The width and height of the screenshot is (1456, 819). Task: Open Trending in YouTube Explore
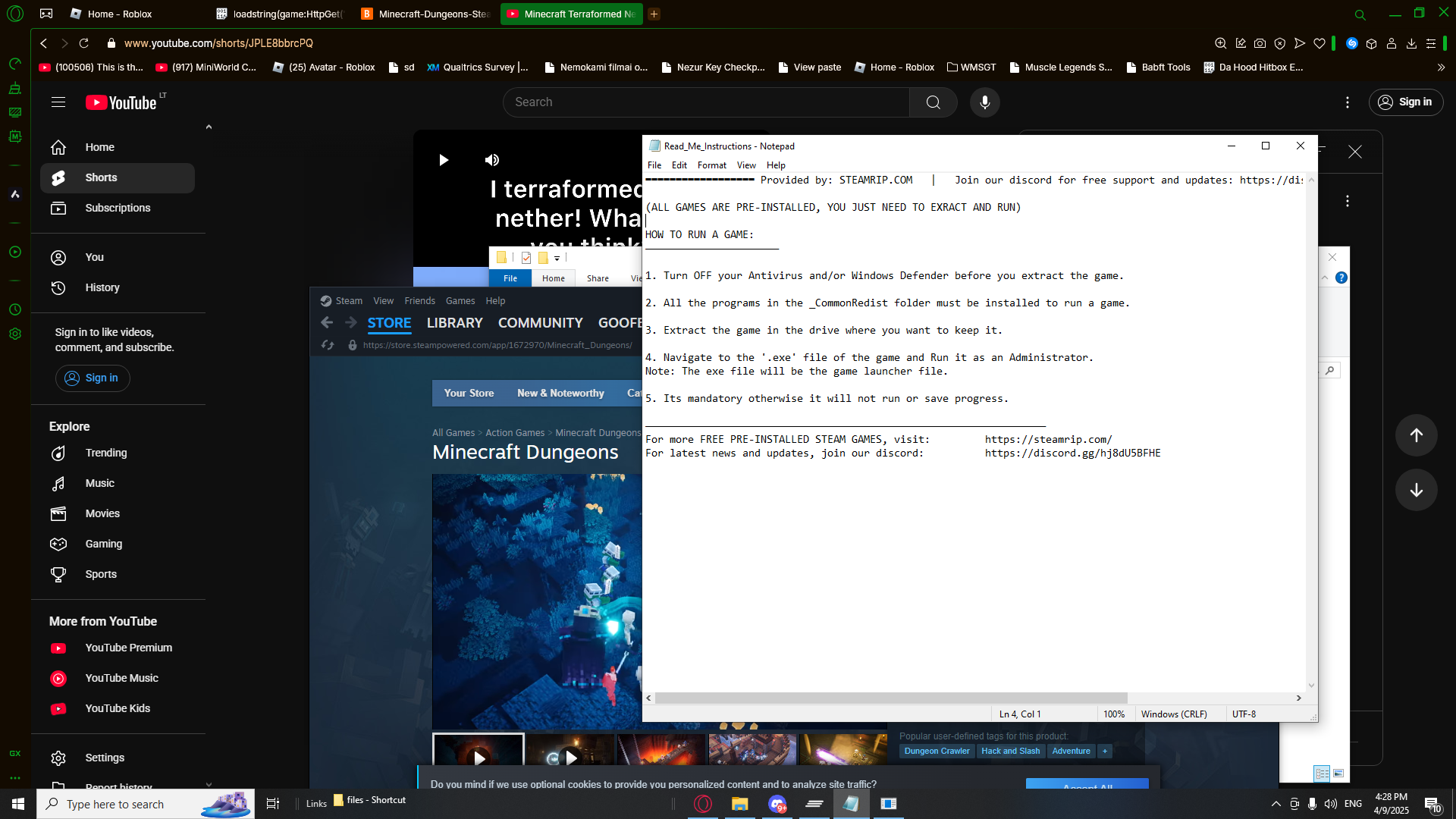pos(118,453)
